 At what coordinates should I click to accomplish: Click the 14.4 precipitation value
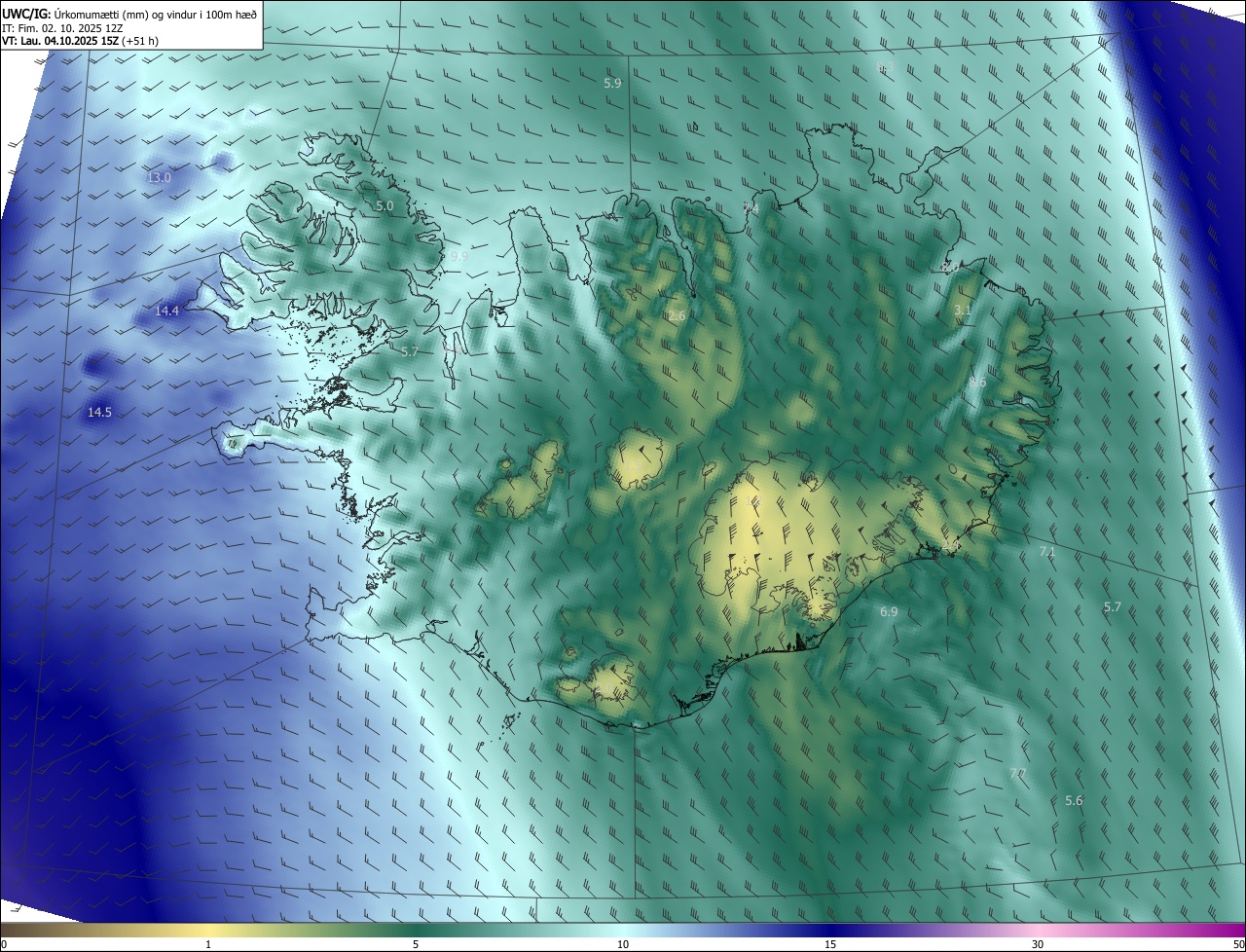click(x=166, y=311)
